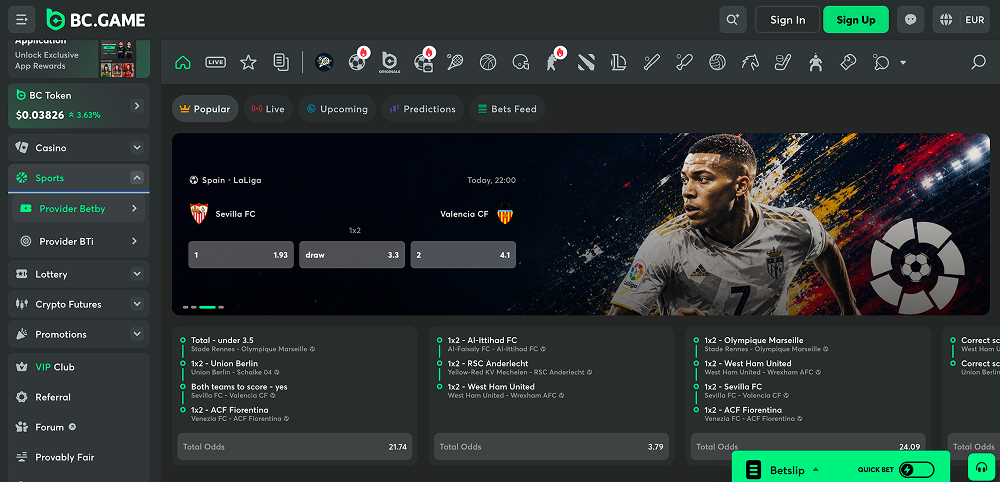
Task: Open language and EUR currency selector
Action: 961,20
